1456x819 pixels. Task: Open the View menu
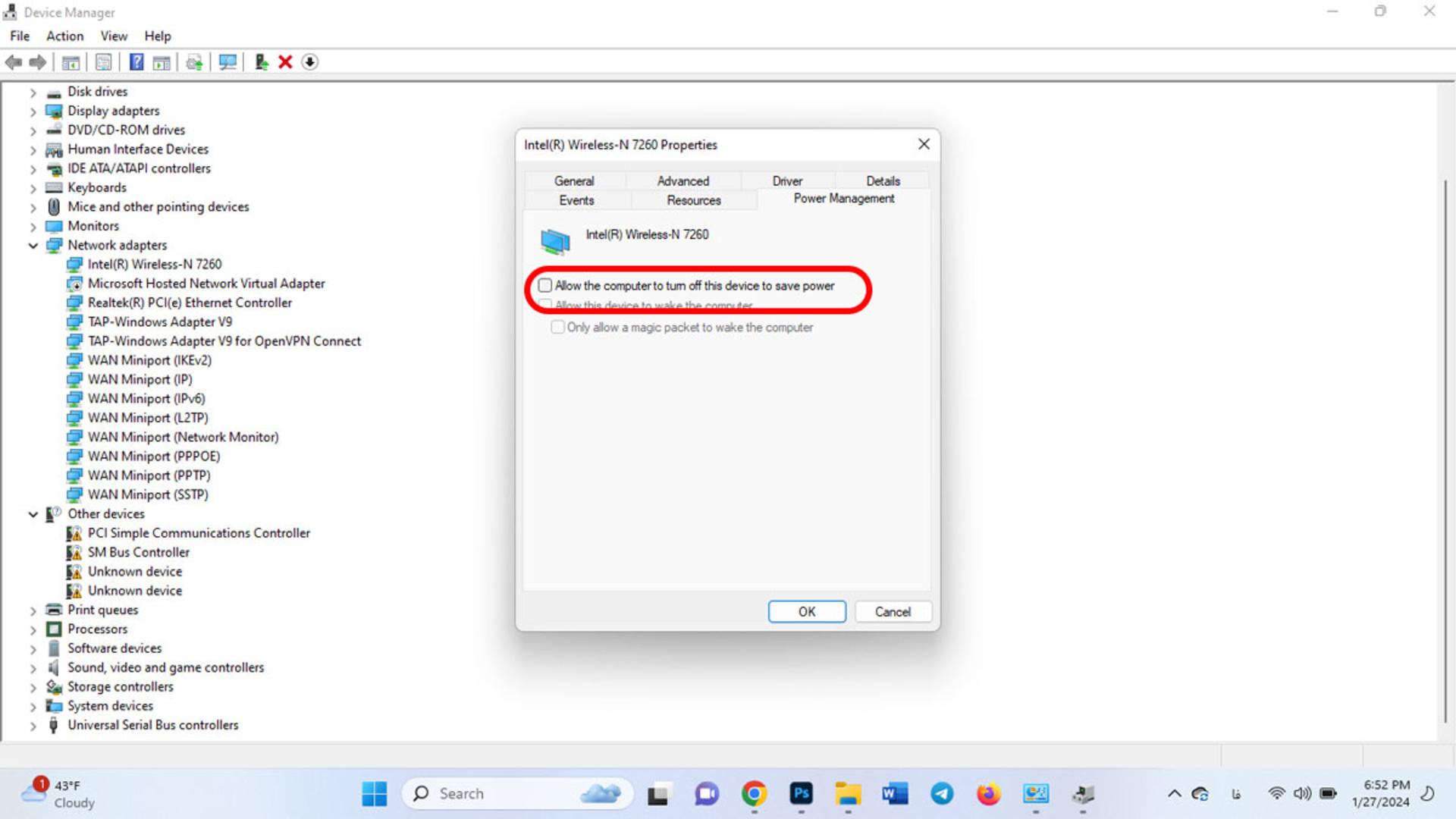pos(114,36)
